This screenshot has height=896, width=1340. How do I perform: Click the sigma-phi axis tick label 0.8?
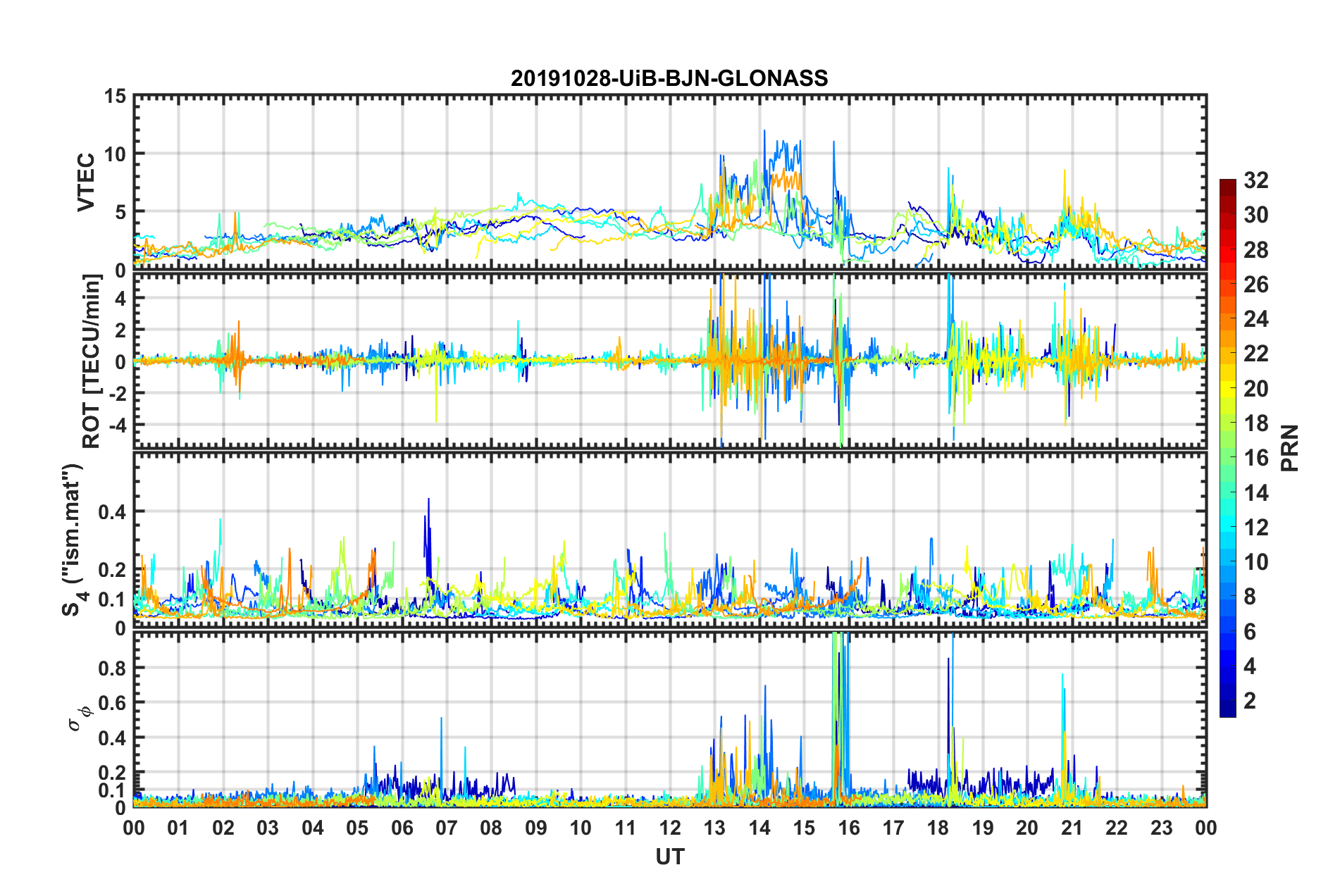[112, 668]
